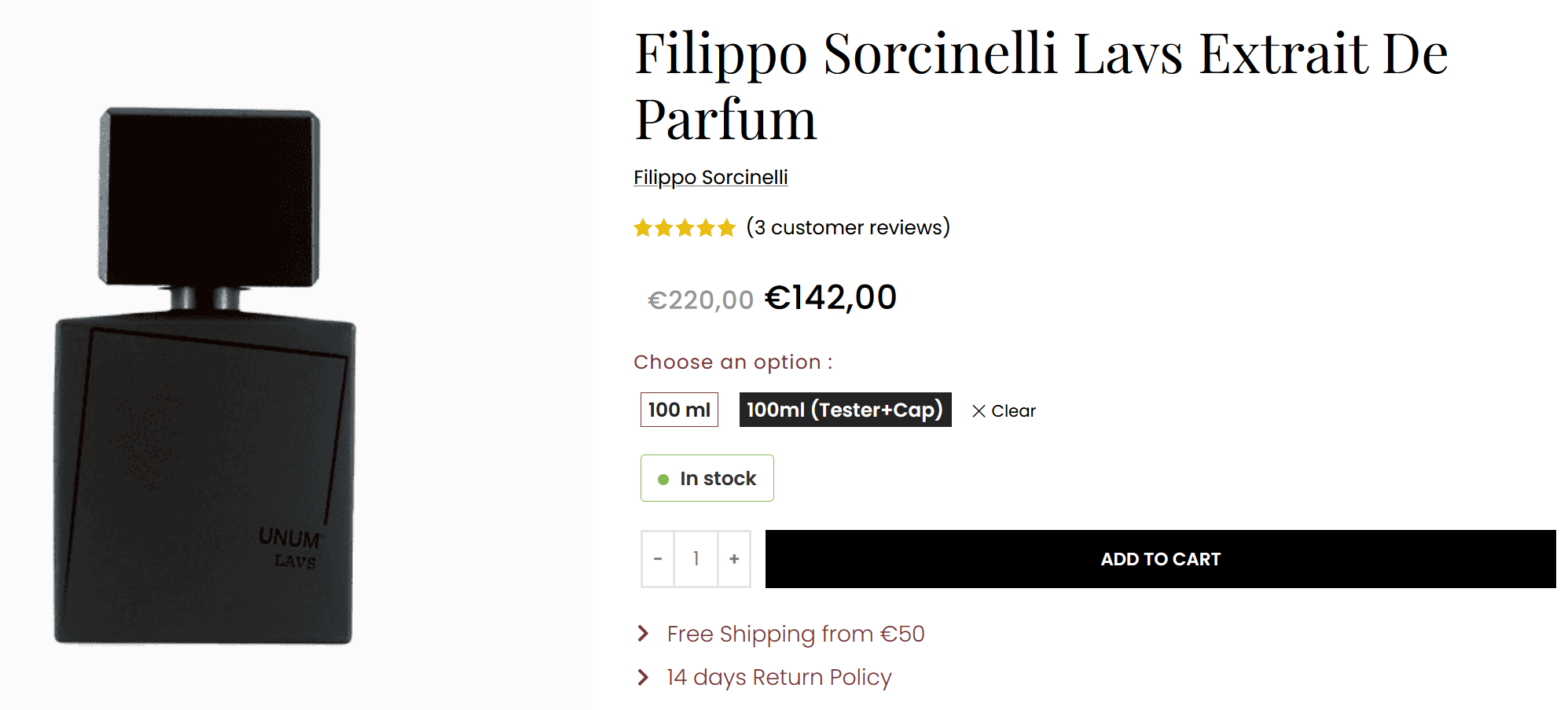Screen dimensions: 1568x710
Task: Expand the Free Shipping chevron arrow
Action: pos(644,634)
